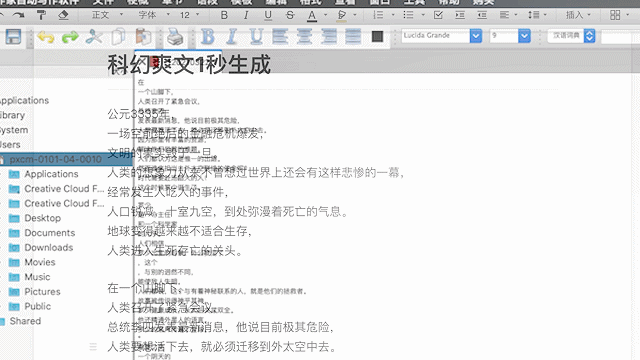
Task: Open the 工具 menu
Action: (414, 2)
